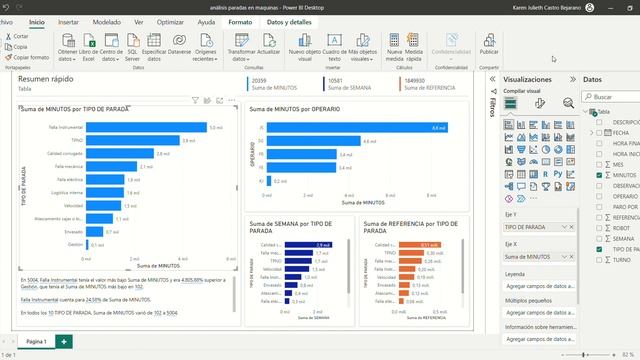640x360 pixels.
Task: Click the zoom slider handle
Action: pyautogui.click(x=584, y=355)
